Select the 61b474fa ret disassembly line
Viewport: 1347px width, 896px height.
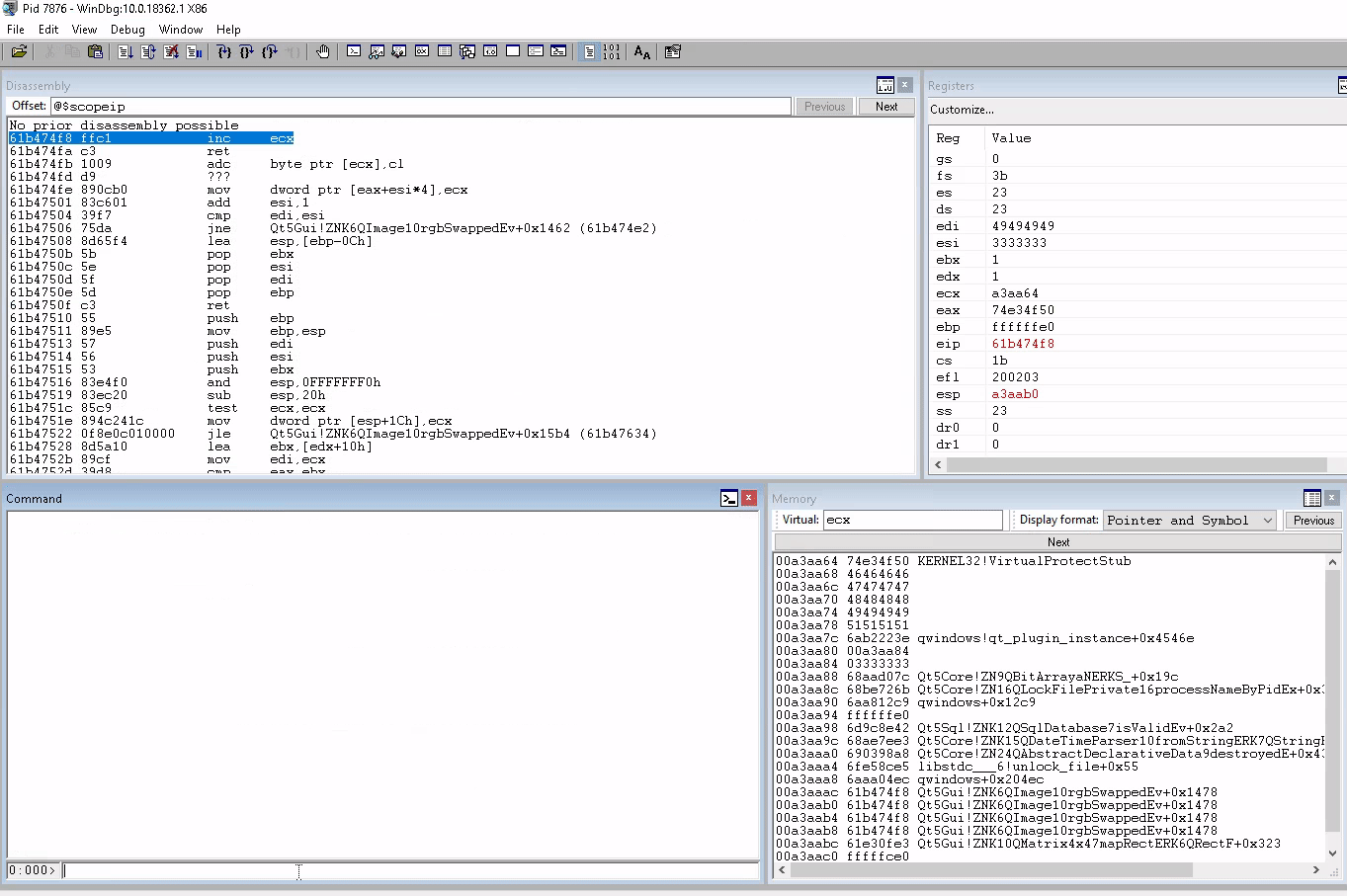pos(120,151)
